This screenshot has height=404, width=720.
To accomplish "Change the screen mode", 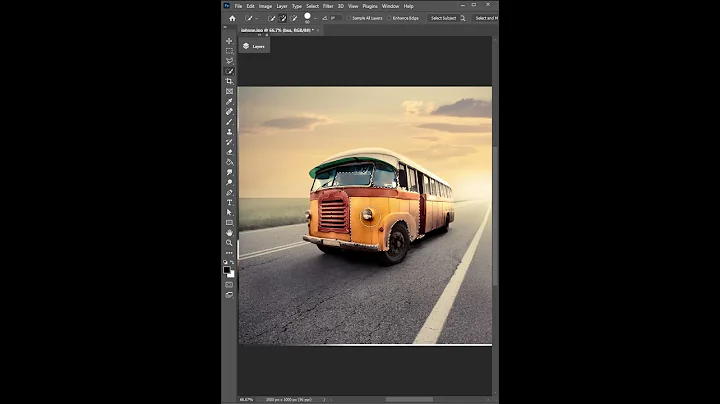I will [x=229, y=295].
